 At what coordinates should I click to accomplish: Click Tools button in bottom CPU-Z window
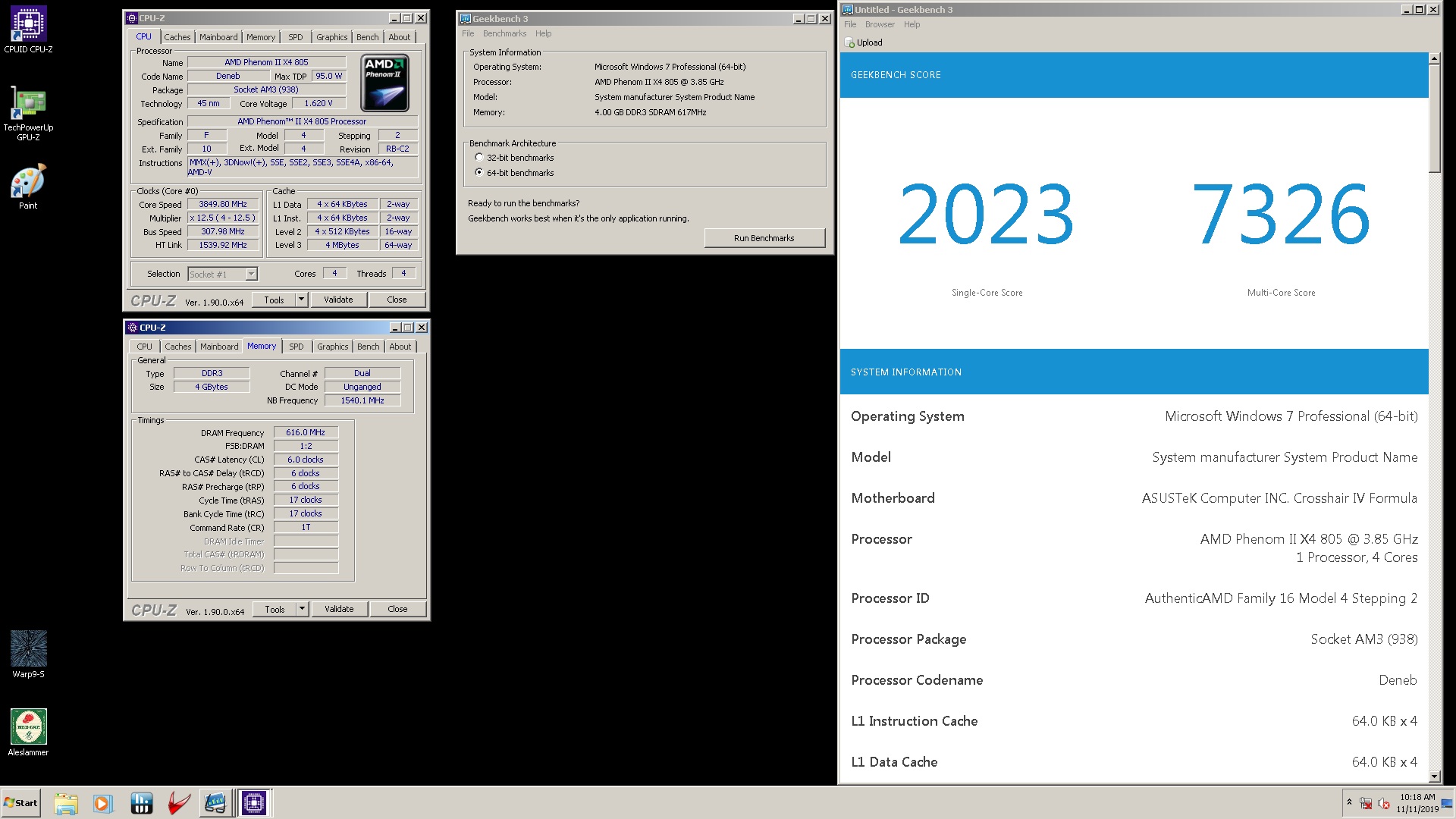click(275, 609)
